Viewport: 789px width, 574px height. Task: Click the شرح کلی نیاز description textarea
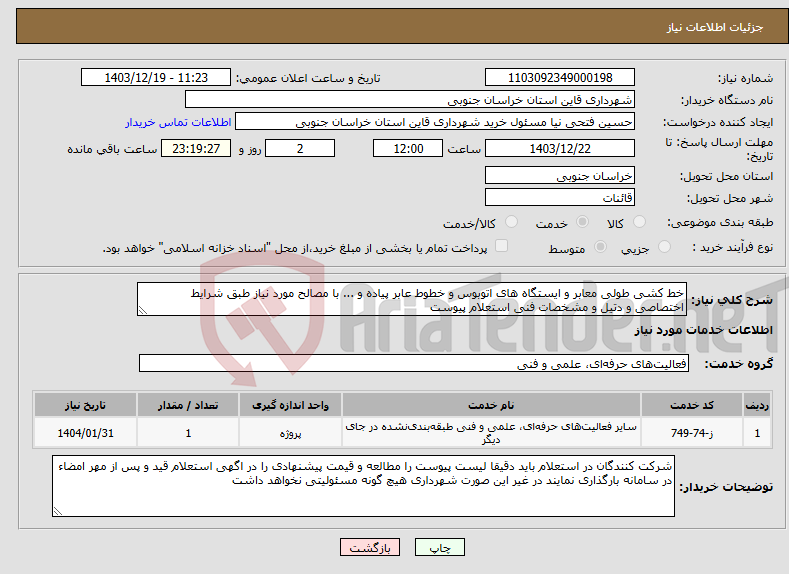412,299
